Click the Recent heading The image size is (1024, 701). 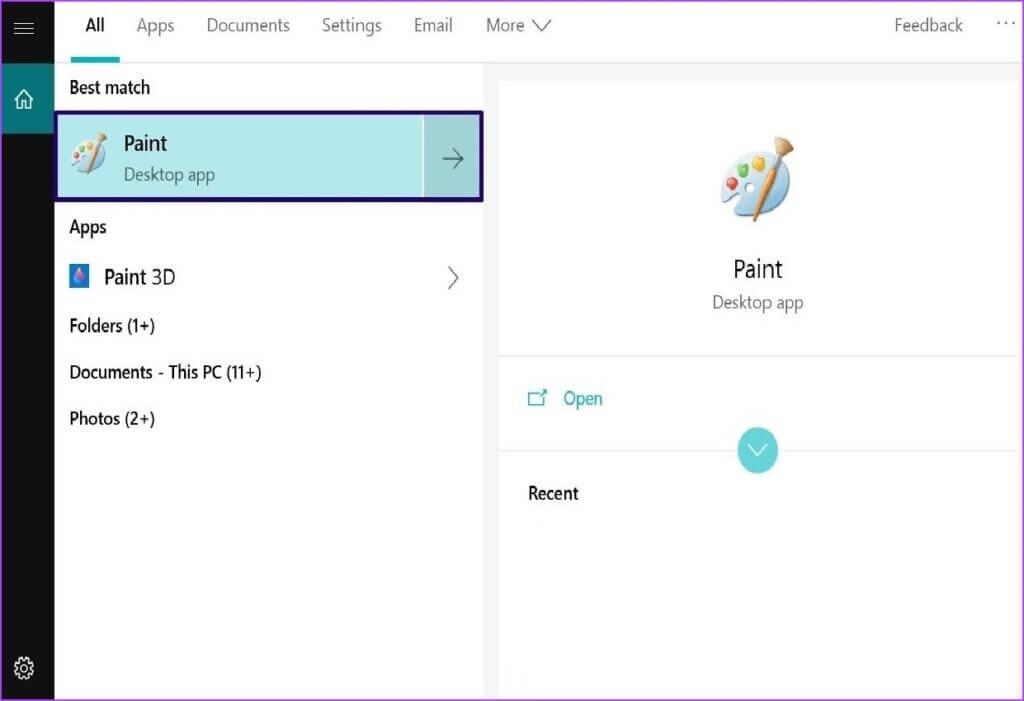(553, 493)
